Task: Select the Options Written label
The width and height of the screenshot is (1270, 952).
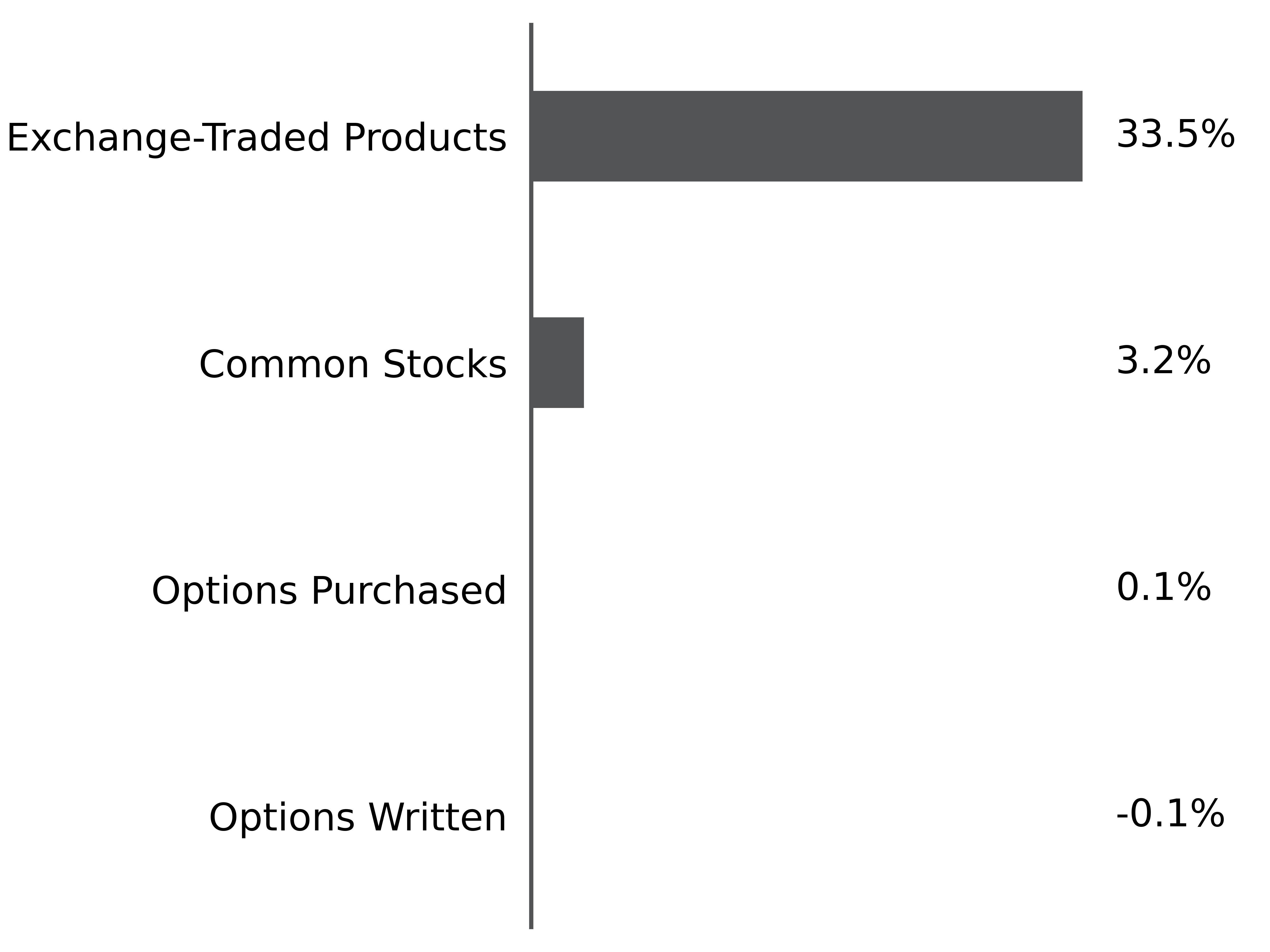Action: 358,818
